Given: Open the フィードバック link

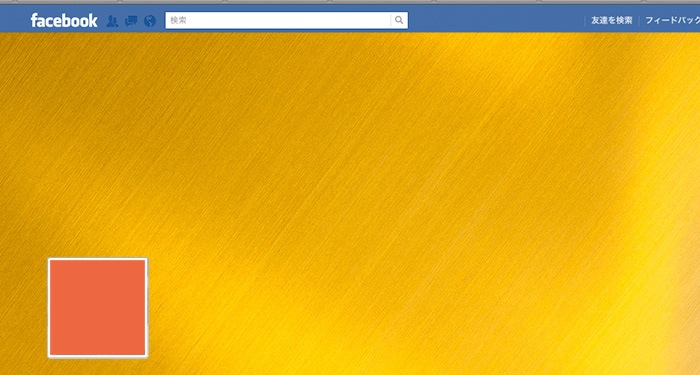Looking at the screenshot, I should [x=673, y=20].
